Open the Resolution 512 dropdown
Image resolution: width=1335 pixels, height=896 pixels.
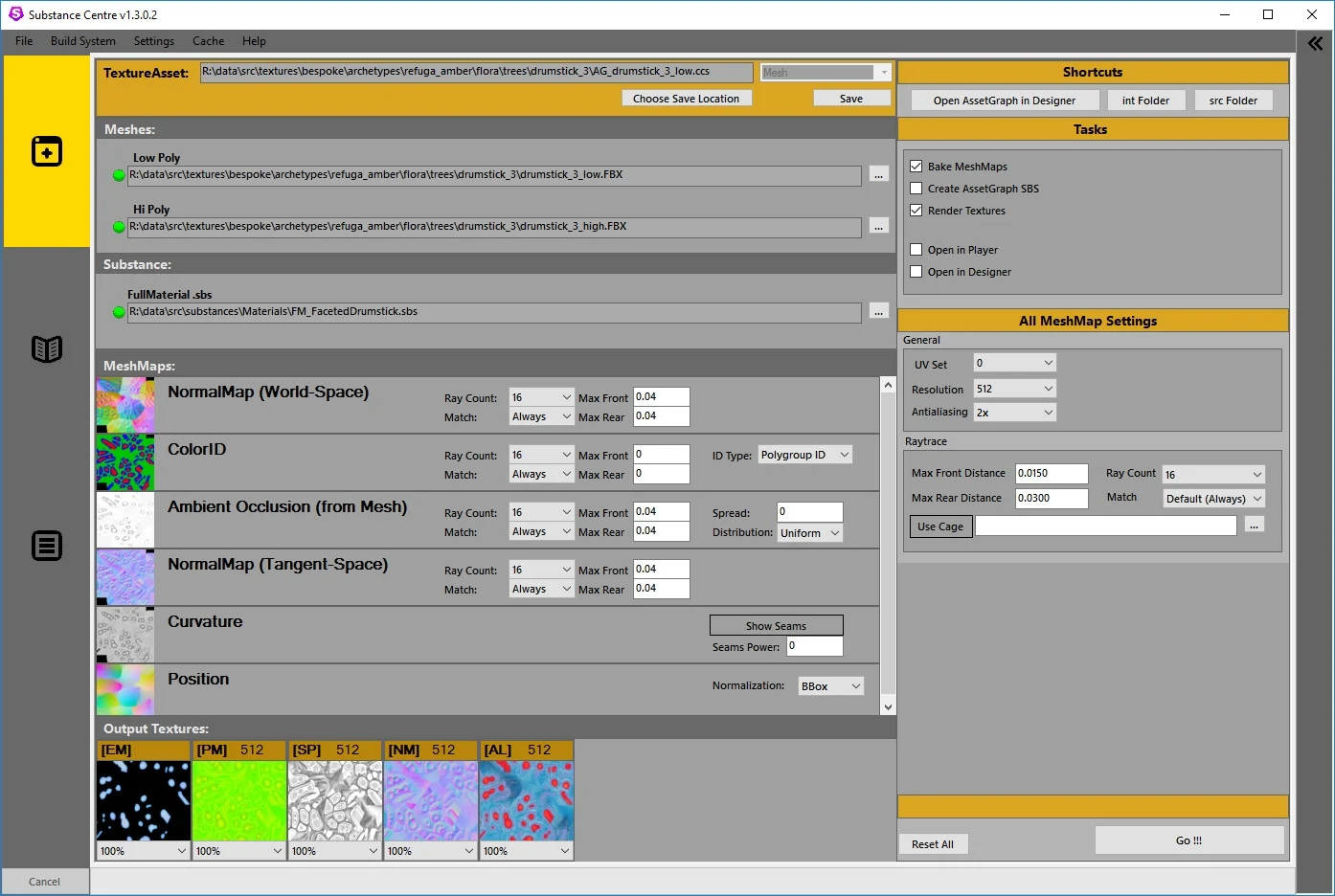tap(1014, 389)
